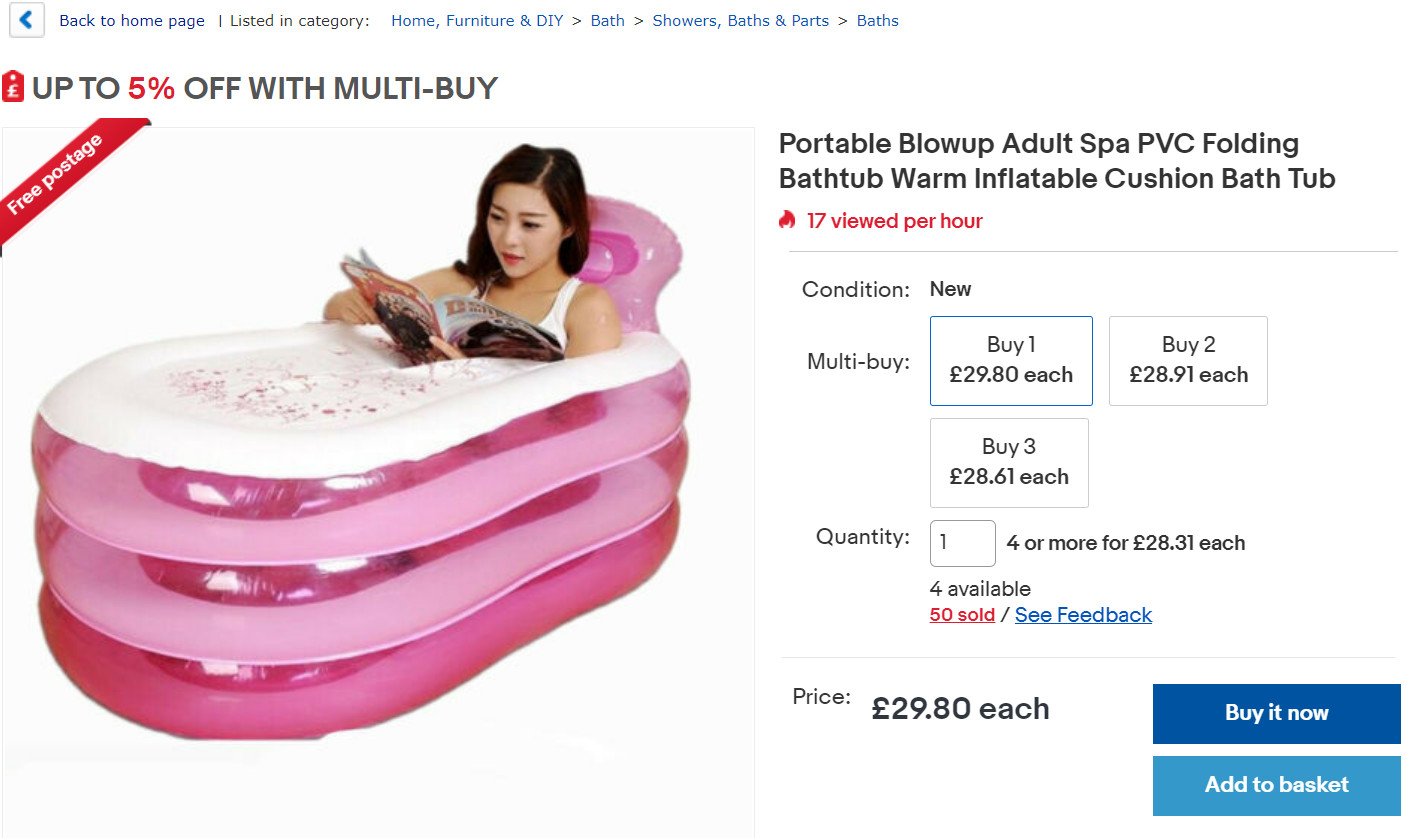This screenshot has height=838, width=1421.
Task: Click the red multi-buy price tag icon
Action: pyautogui.click(x=13, y=87)
